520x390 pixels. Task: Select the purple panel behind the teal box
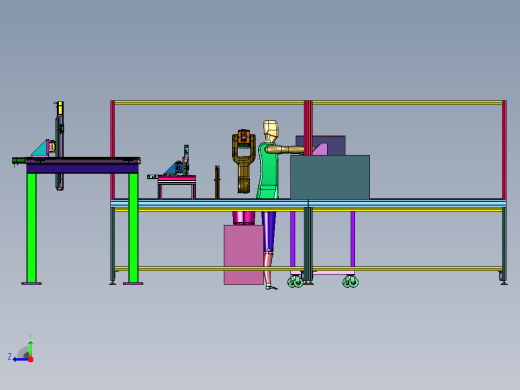click(x=336, y=145)
